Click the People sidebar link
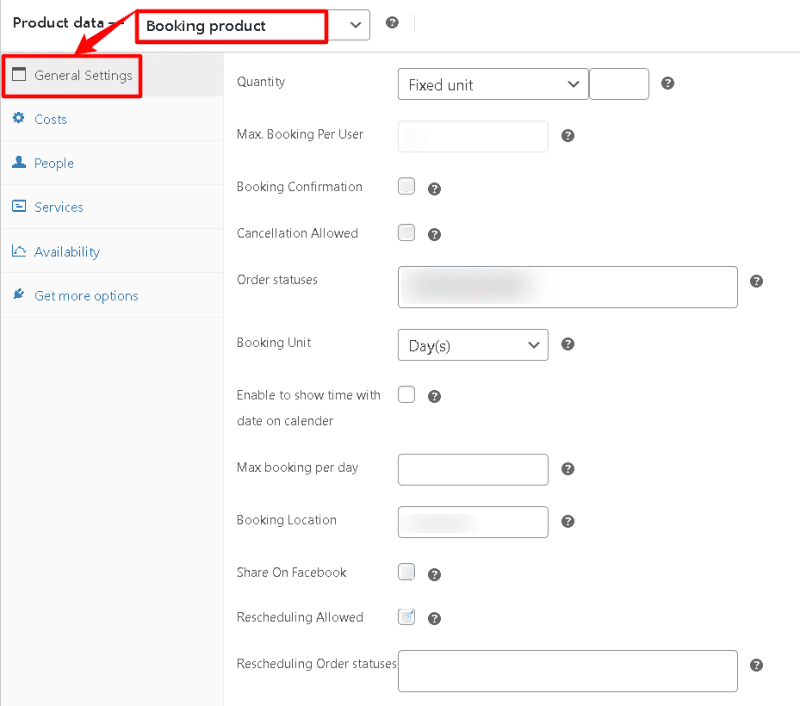Screen dimensions: 800x706 point(54,162)
